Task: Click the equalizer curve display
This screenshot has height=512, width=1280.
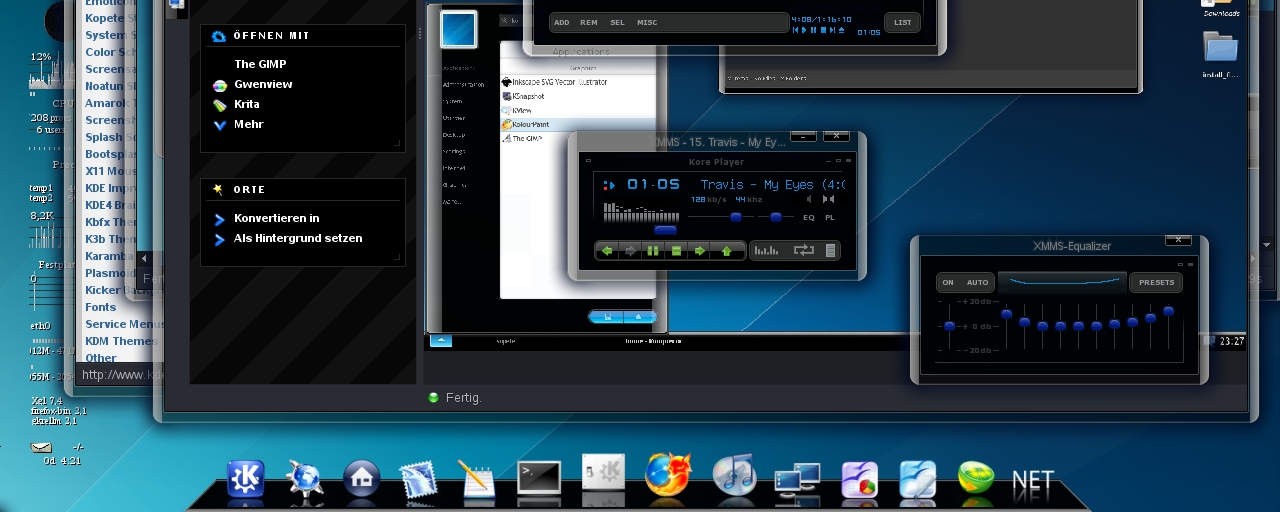Action: 1061,282
